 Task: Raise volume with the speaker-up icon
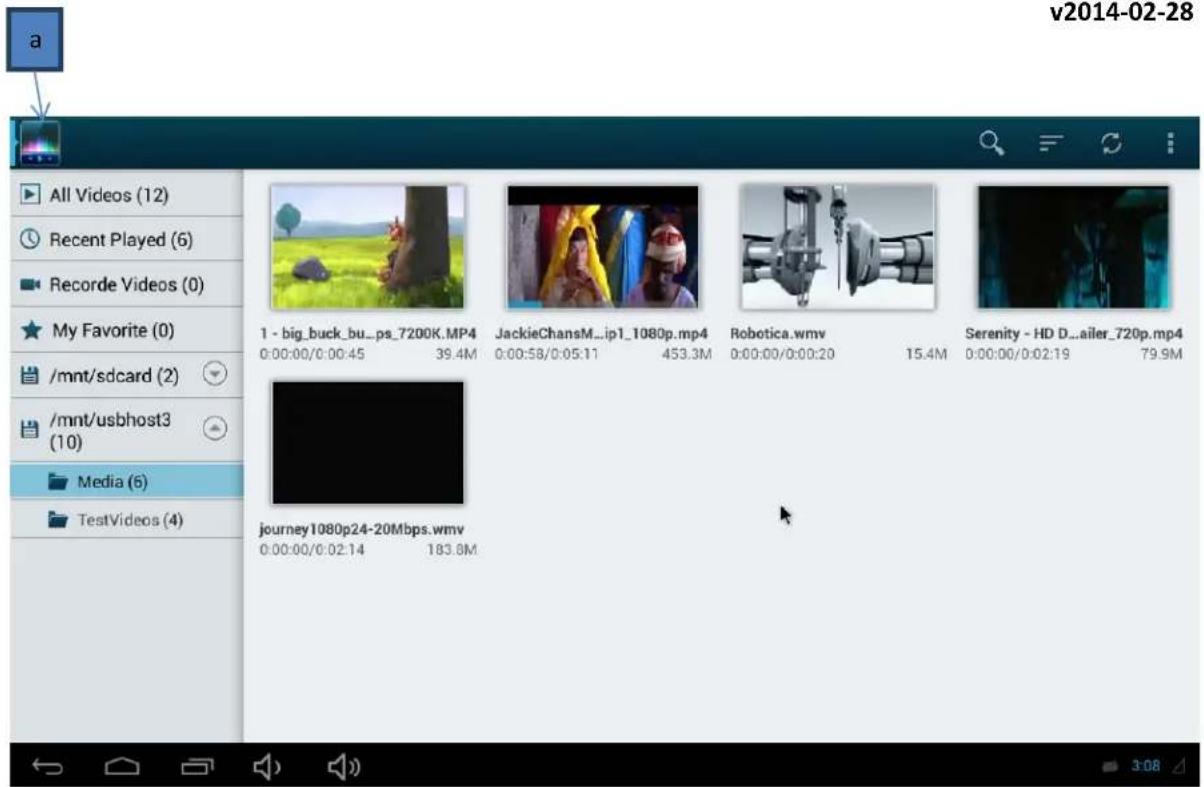coord(344,766)
